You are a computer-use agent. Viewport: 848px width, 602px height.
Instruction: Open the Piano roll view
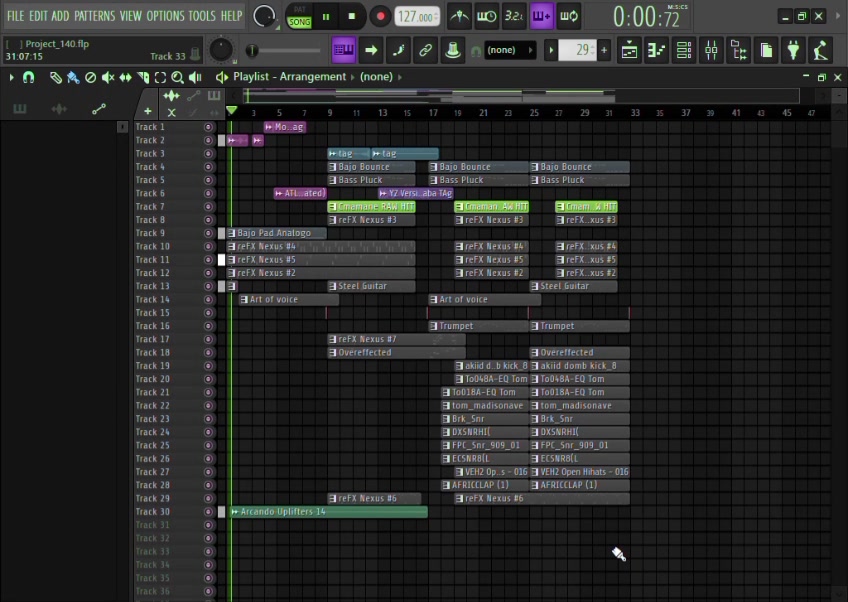click(657, 49)
